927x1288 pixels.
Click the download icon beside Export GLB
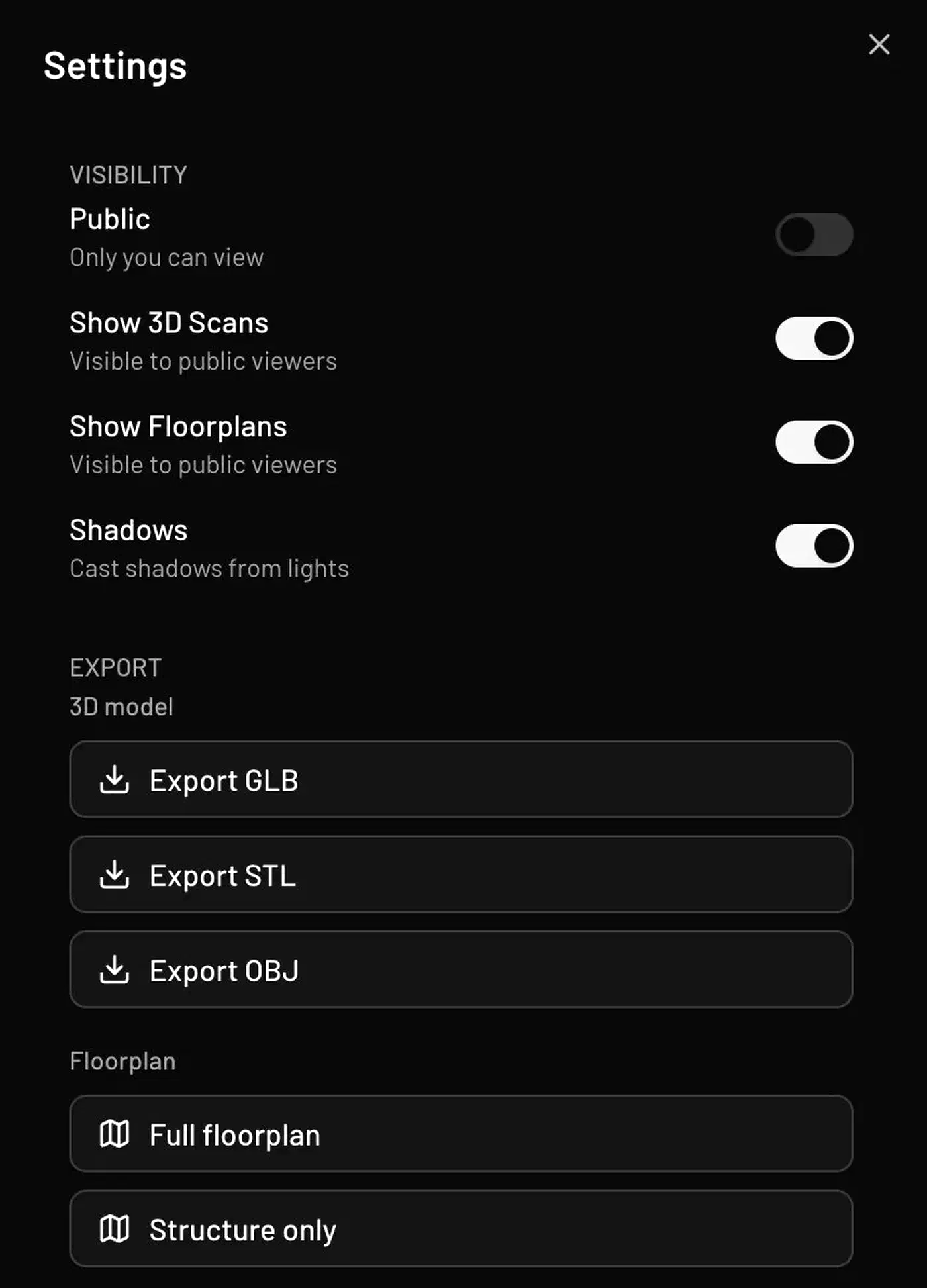[x=114, y=779]
